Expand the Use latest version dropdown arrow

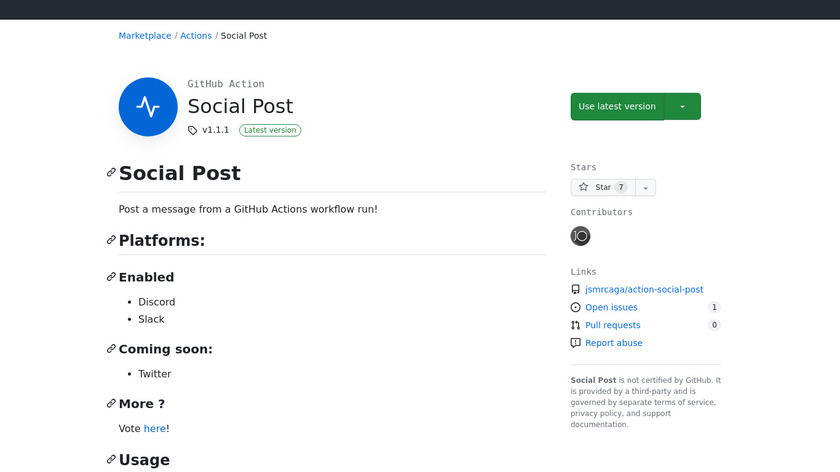point(682,106)
